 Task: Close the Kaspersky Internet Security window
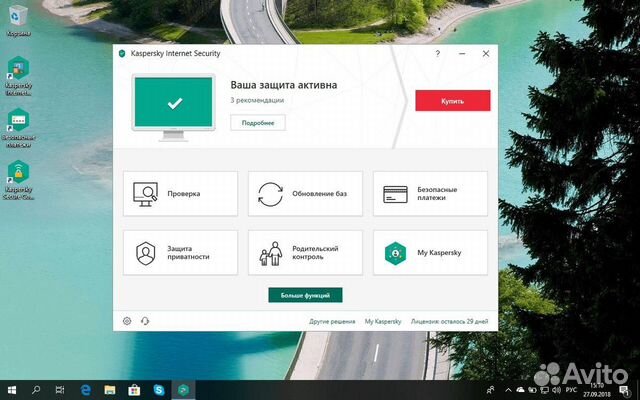[486, 53]
